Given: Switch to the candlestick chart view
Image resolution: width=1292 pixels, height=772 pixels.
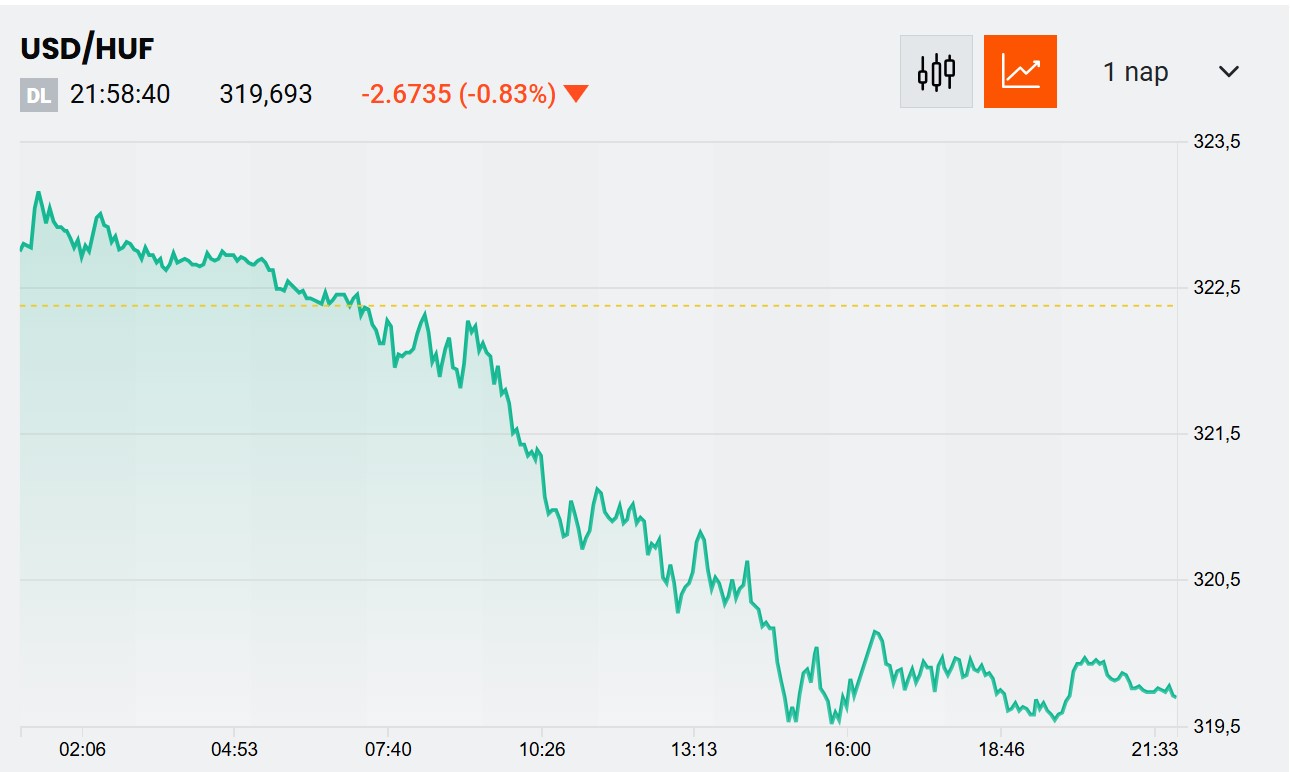Looking at the screenshot, I should coord(936,71).
